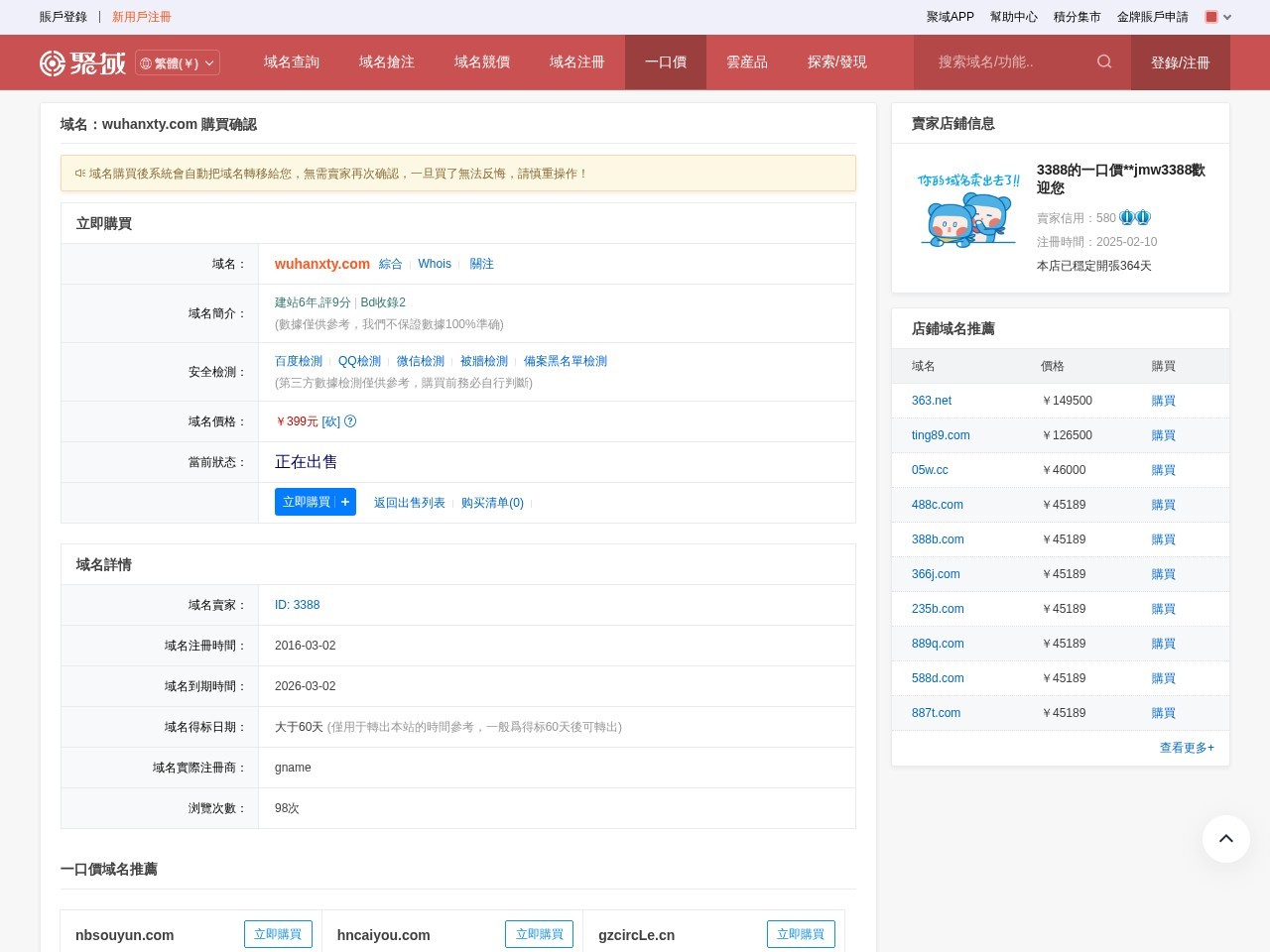Screen dimensions: 1270x952
Task: Click 購買 for 887t.com
Action: pos(1164,713)
